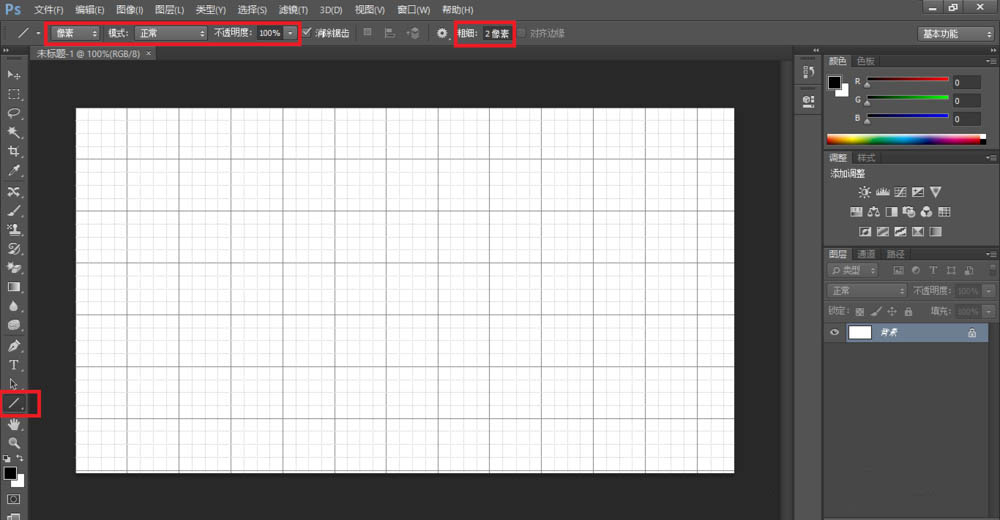Open the History panel icon
This screenshot has height=520, width=1000.
tap(808, 72)
